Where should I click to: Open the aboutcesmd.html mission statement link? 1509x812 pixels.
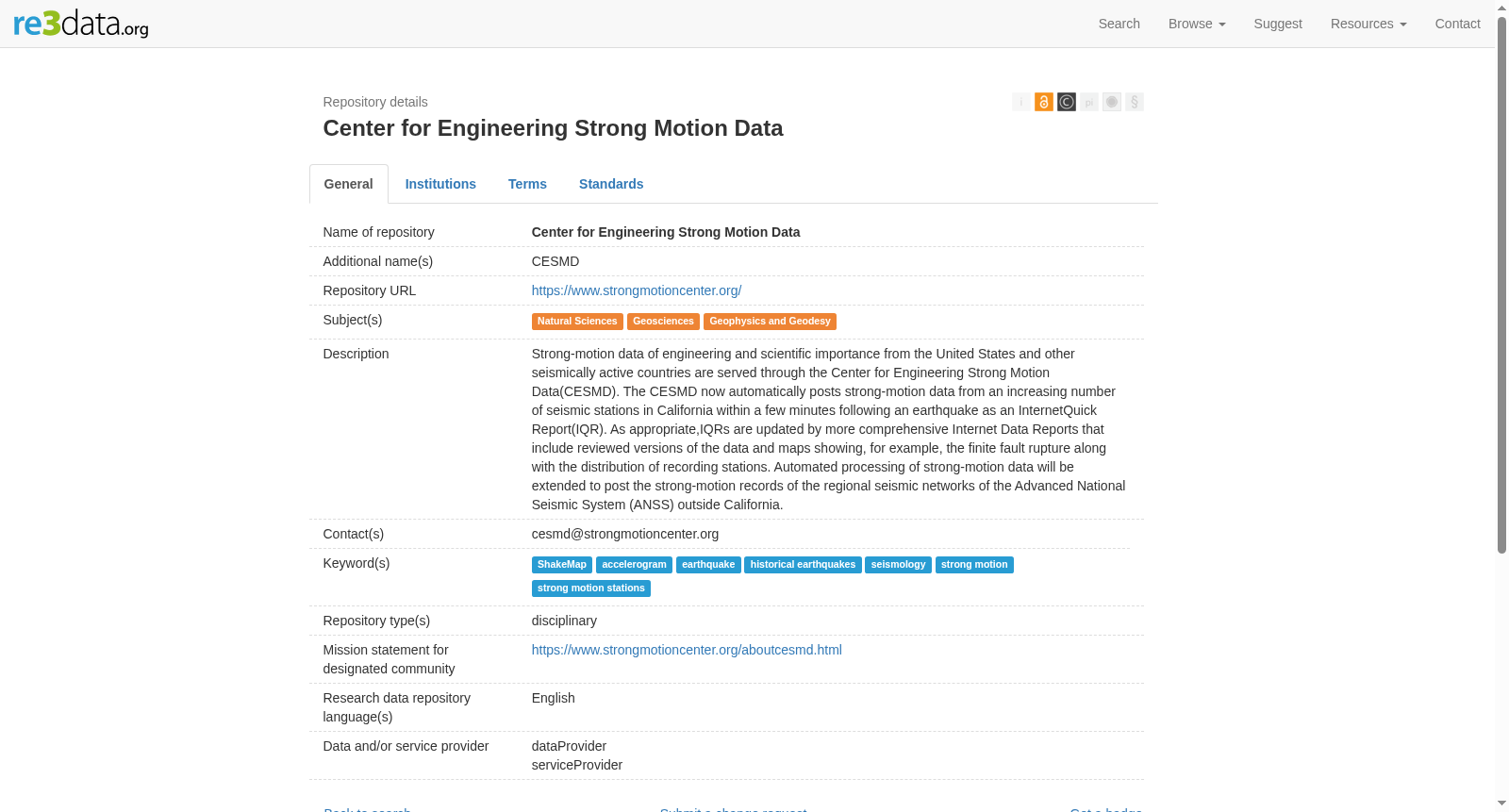point(687,650)
